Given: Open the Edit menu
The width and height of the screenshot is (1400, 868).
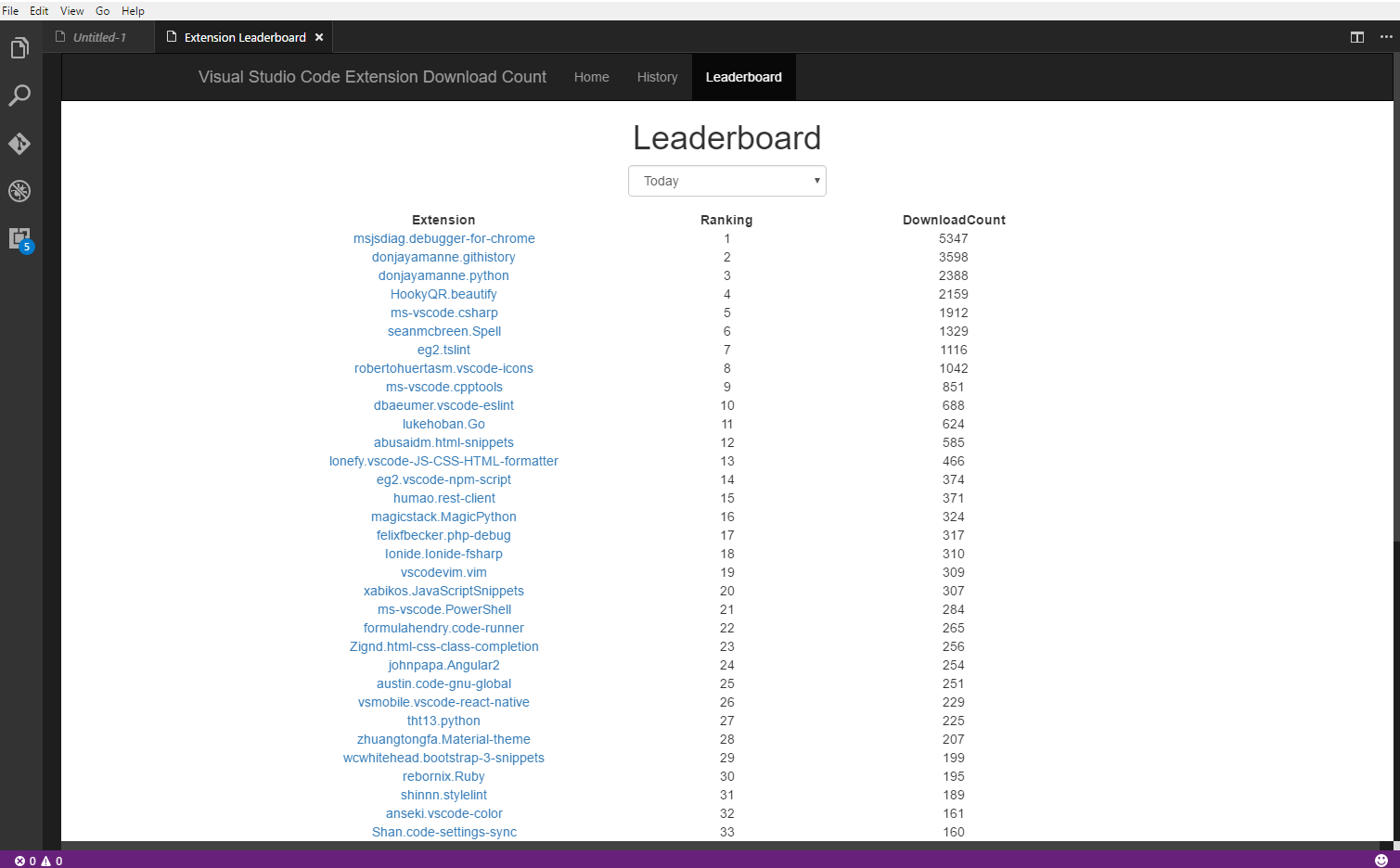Looking at the screenshot, I should [x=39, y=10].
